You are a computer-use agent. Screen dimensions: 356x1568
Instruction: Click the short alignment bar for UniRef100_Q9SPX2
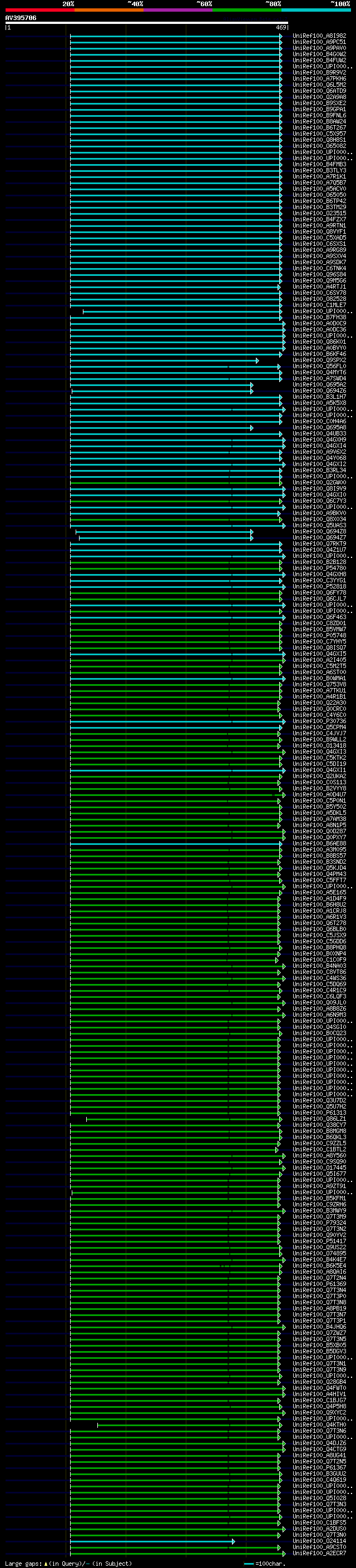click(x=164, y=361)
